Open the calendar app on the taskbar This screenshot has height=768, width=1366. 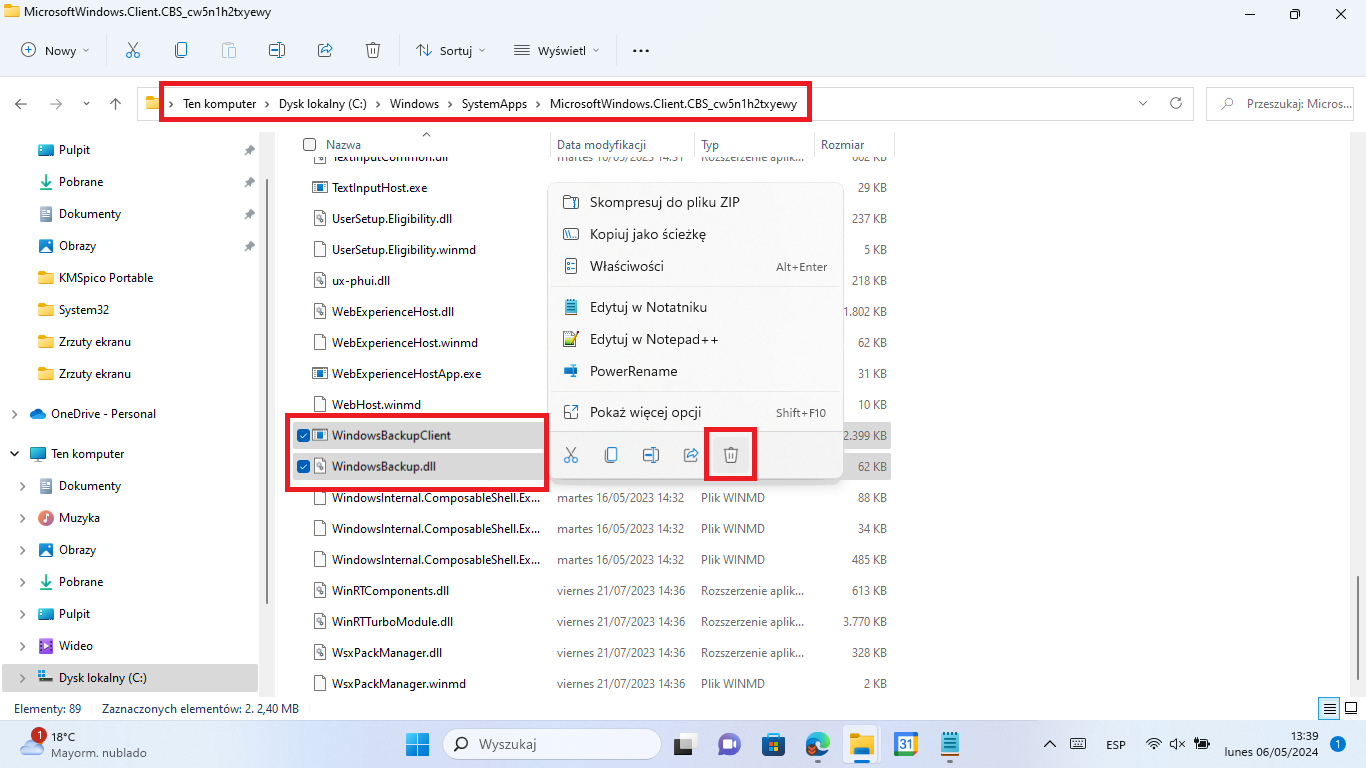coord(906,744)
